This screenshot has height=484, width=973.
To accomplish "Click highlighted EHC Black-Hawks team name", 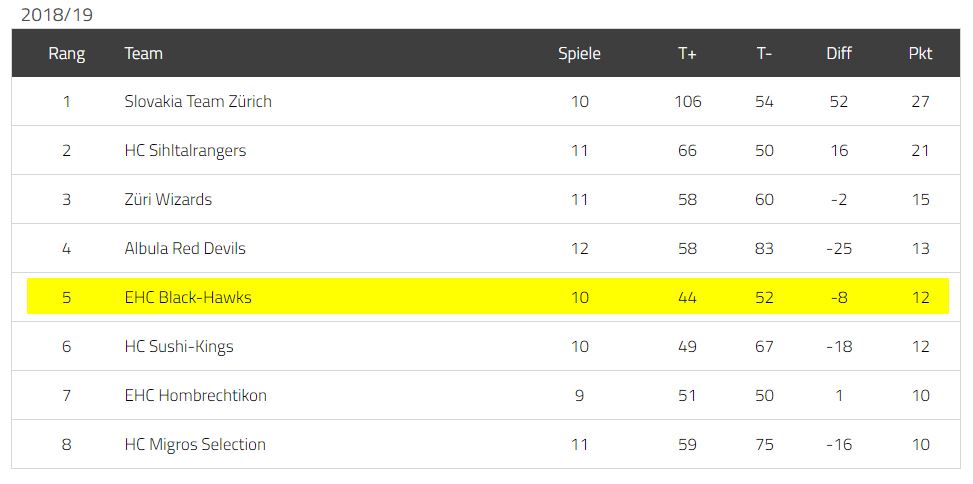I will 188,298.
